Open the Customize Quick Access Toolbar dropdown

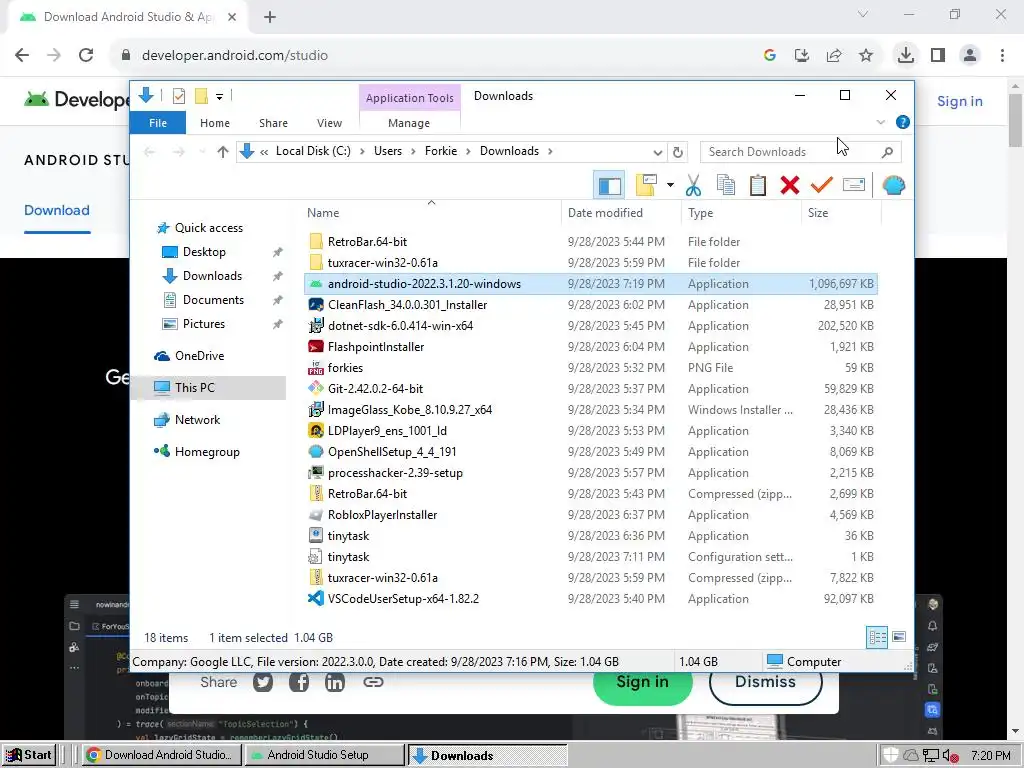pyautogui.click(x=219, y=97)
